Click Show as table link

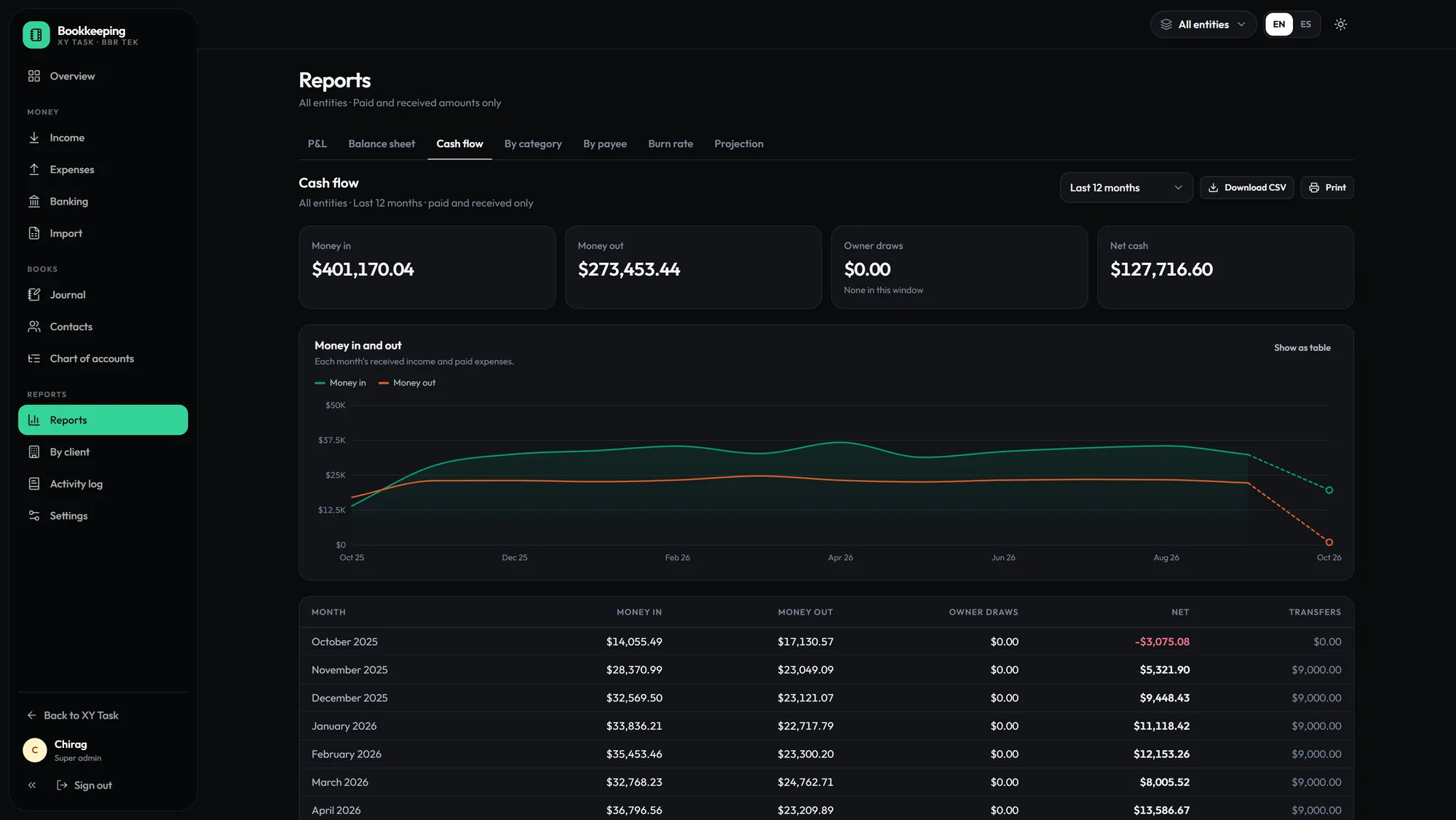click(1302, 348)
